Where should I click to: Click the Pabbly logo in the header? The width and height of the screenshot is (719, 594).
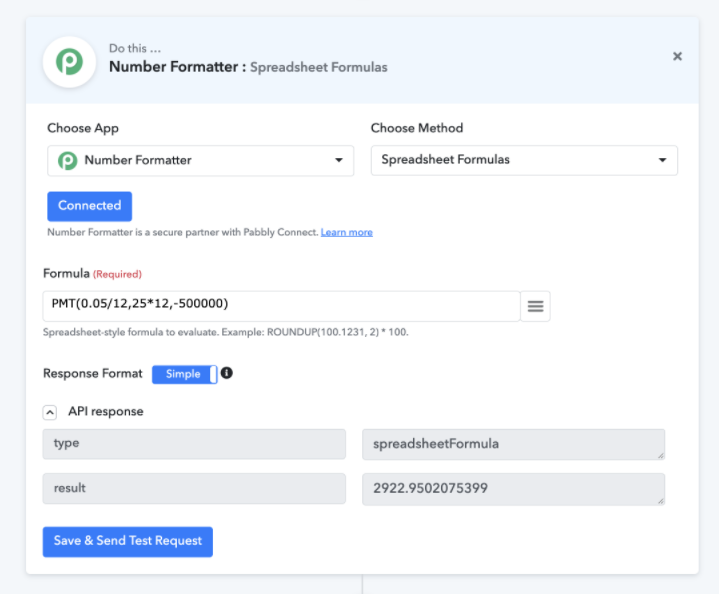tap(69, 62)
